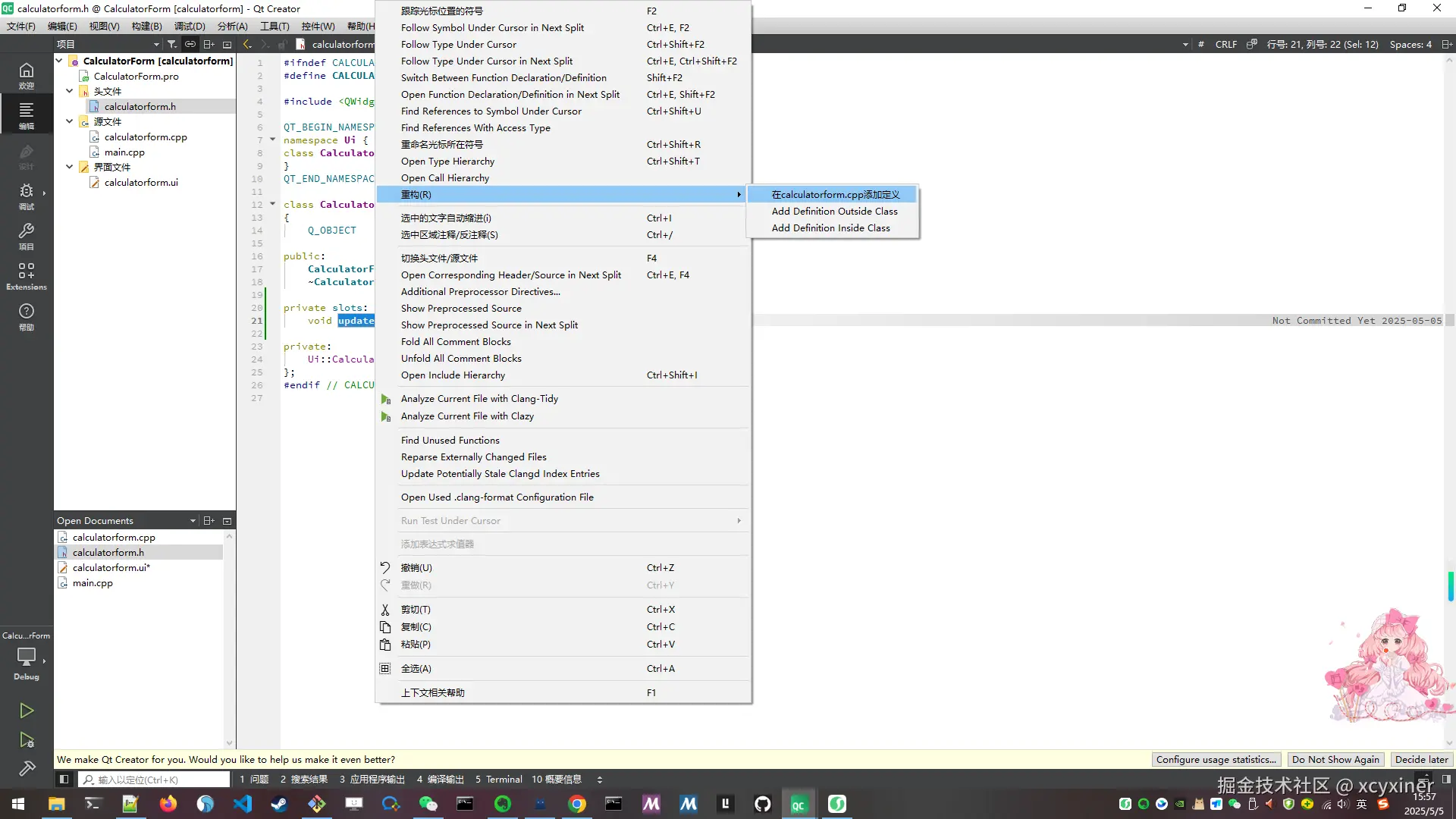Click the CRLF line ending selector
The width and height of the screenshot is (1456, 819).
click(1225, 44)
